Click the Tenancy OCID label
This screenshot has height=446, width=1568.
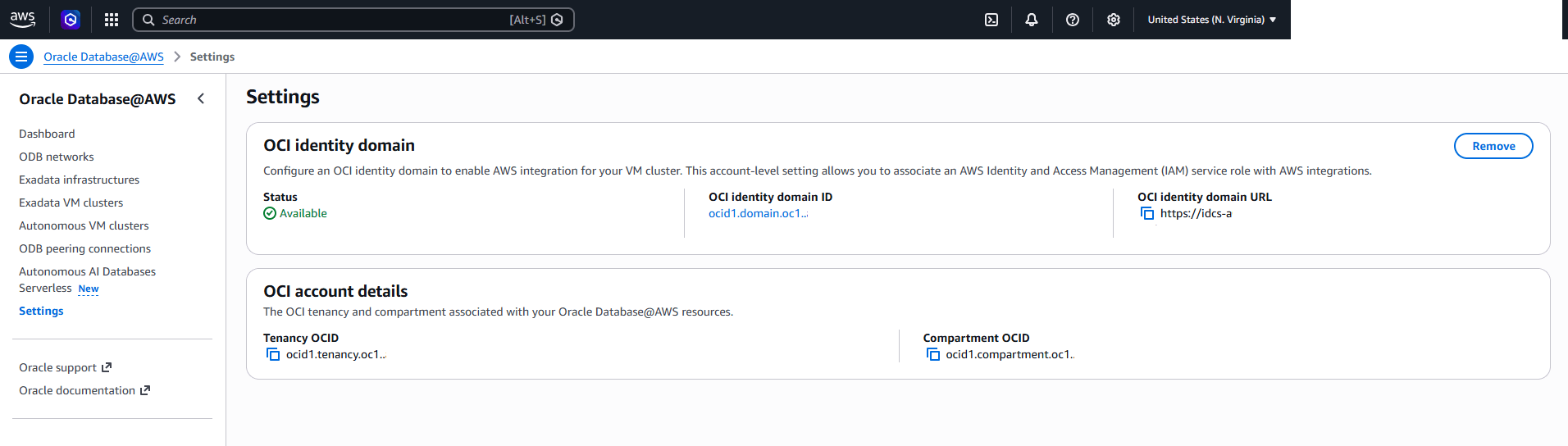(301, 338)
